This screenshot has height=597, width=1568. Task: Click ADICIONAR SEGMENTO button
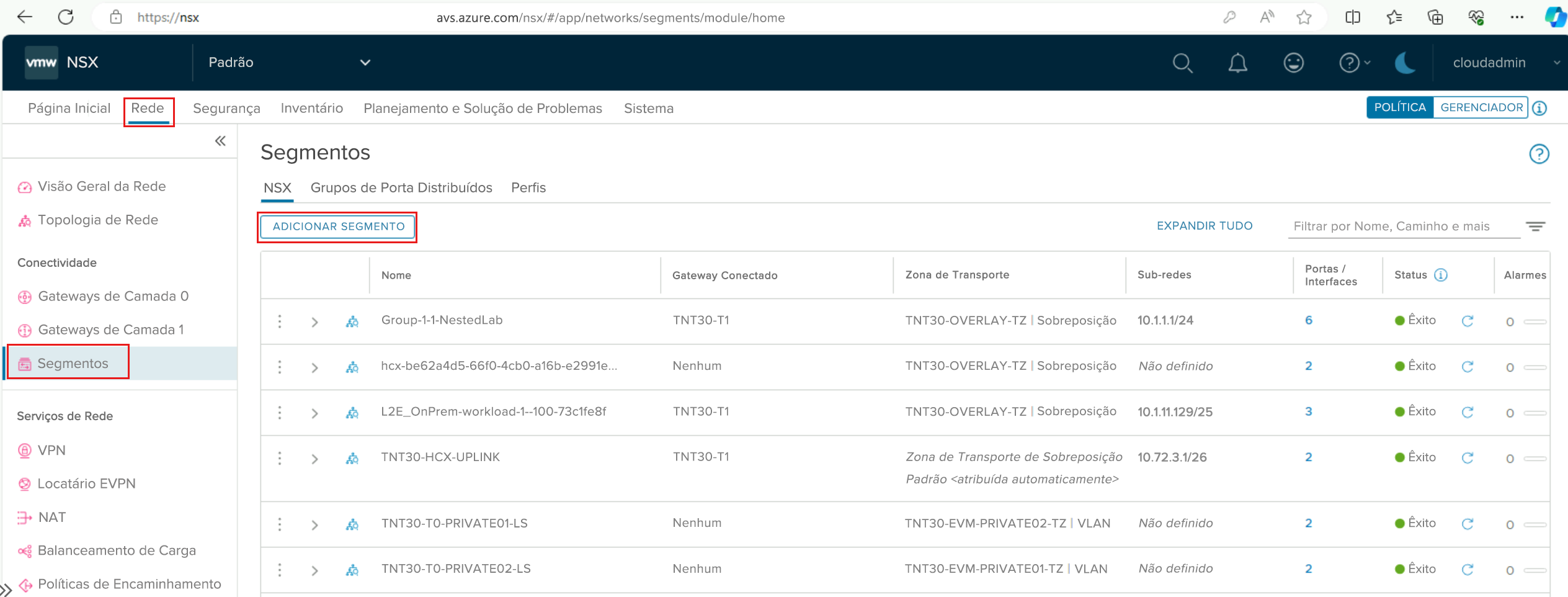pos(338,227)
